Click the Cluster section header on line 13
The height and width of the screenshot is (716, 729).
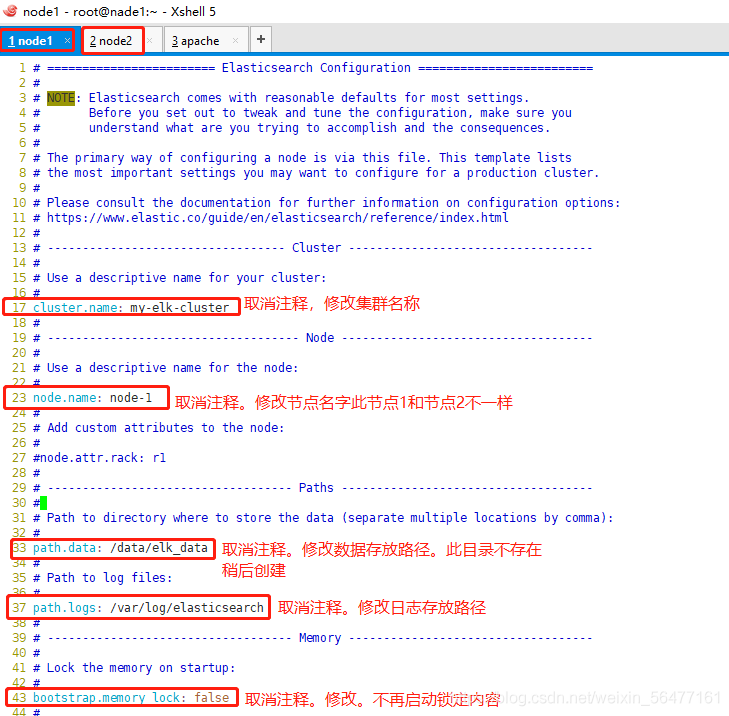pos(316,247)
